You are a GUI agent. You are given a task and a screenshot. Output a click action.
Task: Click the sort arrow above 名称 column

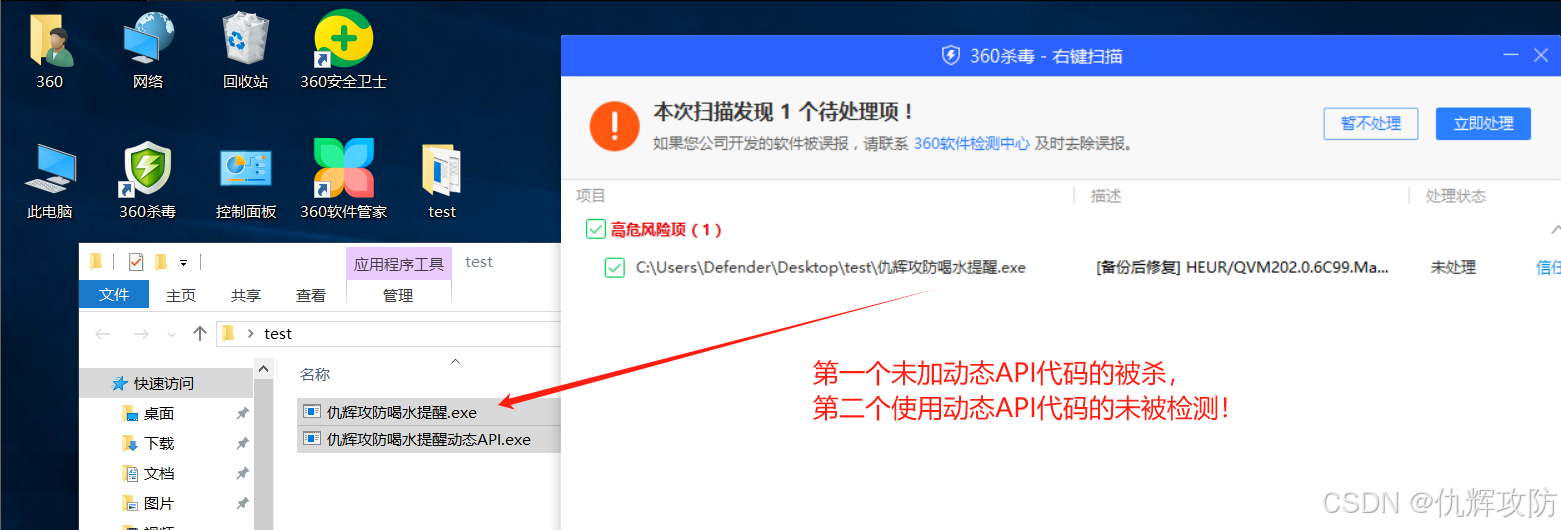tap(455, 361)
